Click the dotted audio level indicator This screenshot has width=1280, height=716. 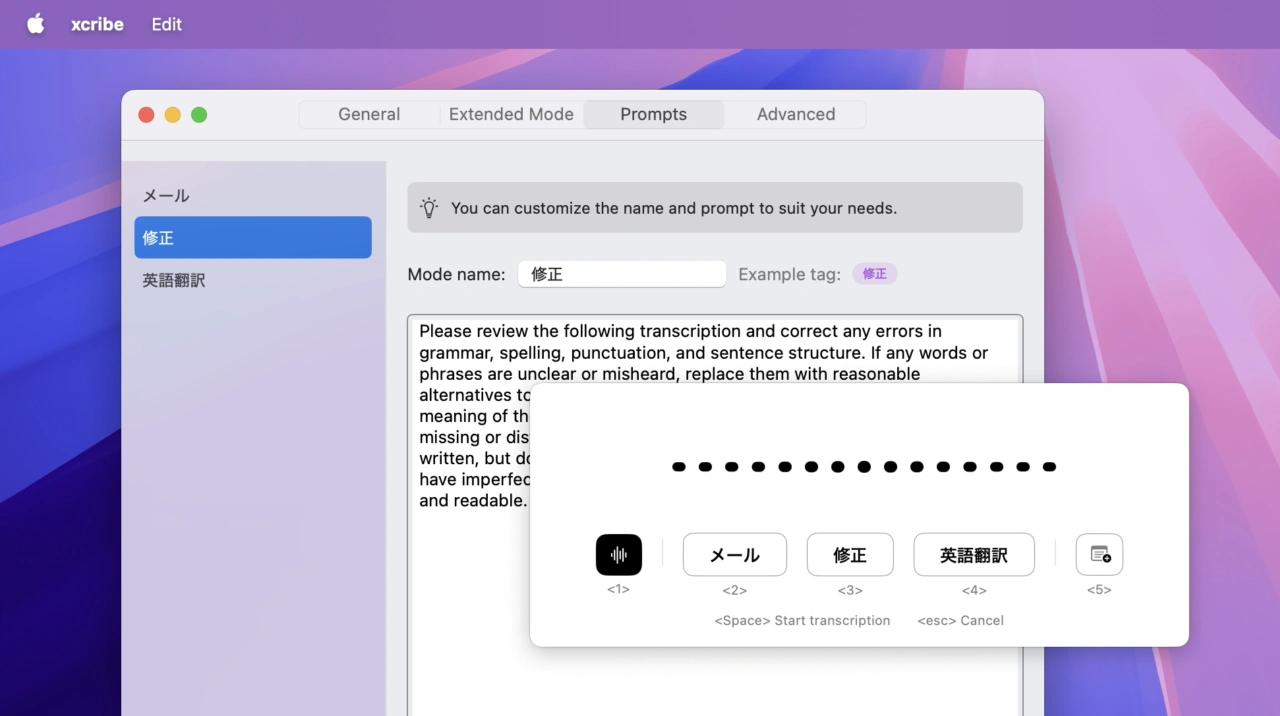863,467
